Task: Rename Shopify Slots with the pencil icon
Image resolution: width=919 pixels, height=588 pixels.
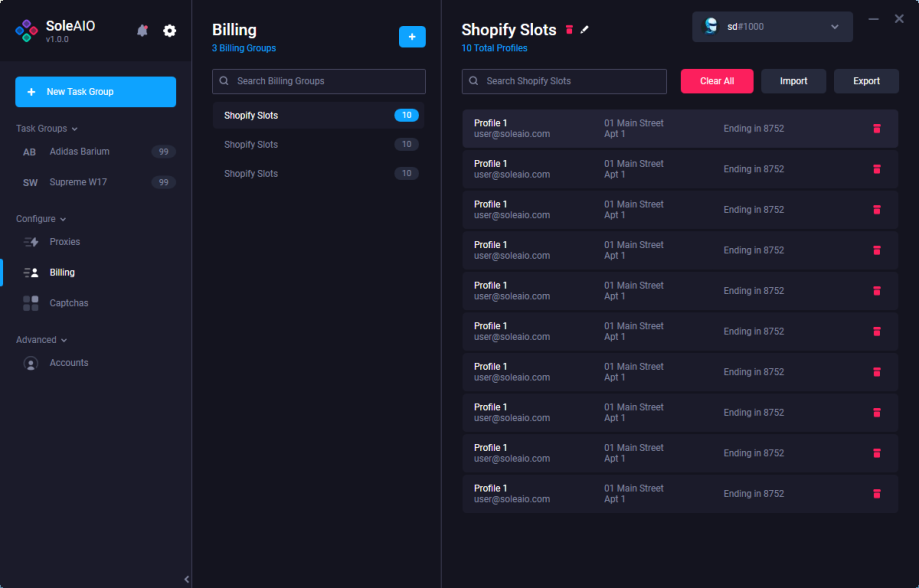Action: click(x=584, y=29)
